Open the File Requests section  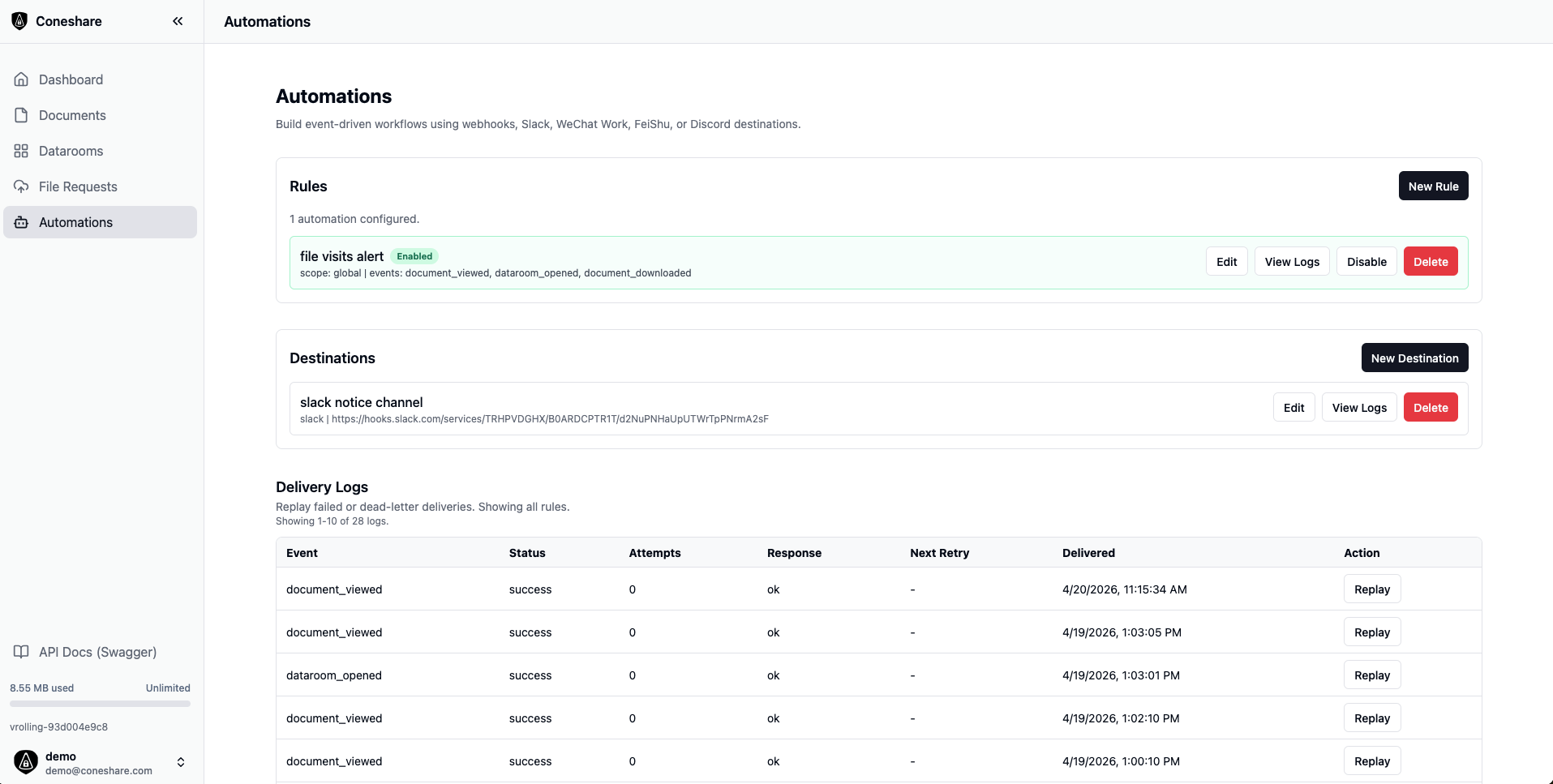(78, 186)
